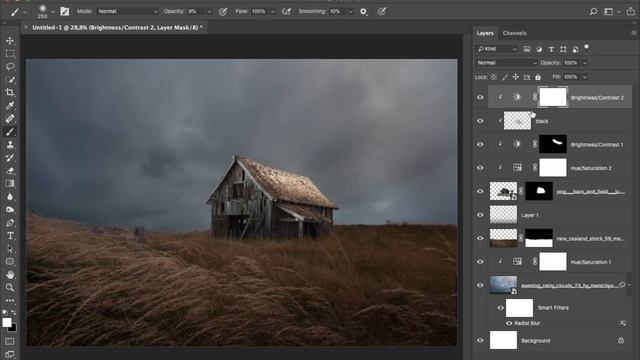Hide the black layer

[480, 121]
